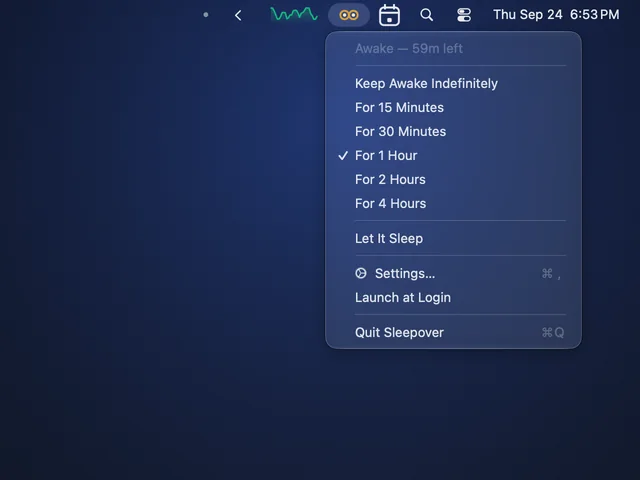
Task: Click the small dot menu bar item
Action: pos(206,15)
